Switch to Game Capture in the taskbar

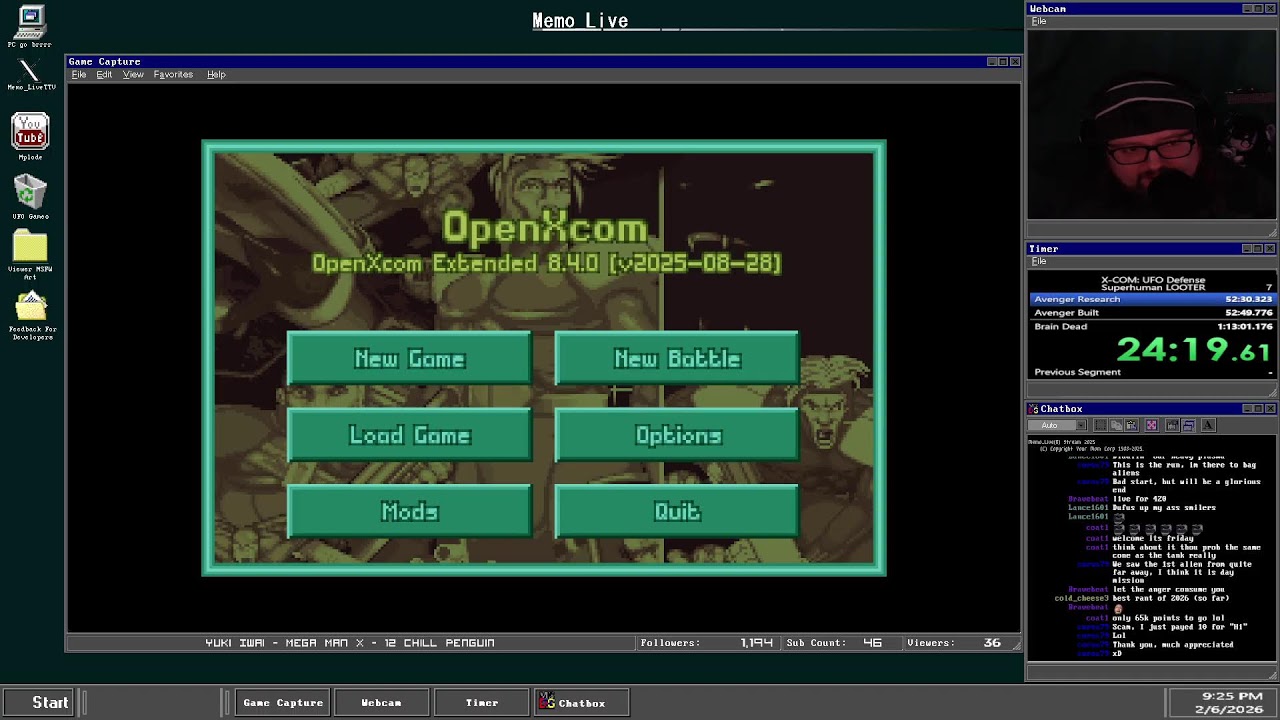pos(283,702)
